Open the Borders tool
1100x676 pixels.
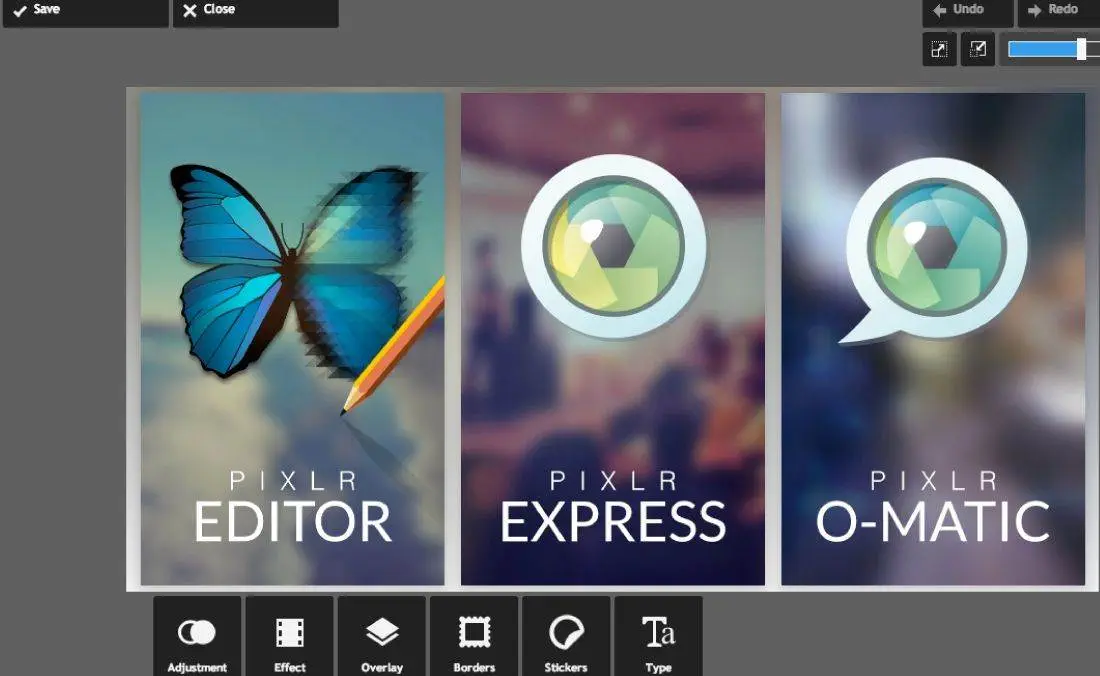click(x=474, y=637)
